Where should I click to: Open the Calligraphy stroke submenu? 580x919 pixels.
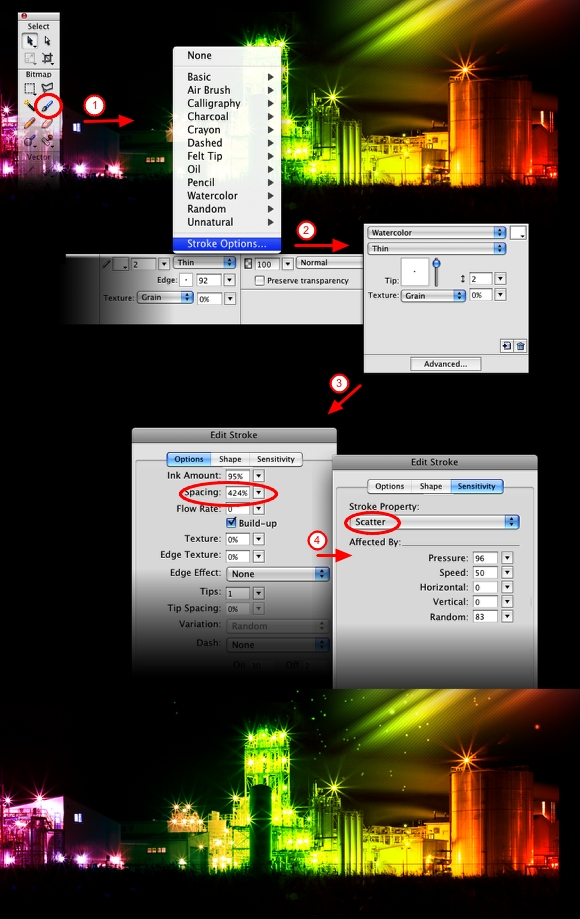[227, 103]
